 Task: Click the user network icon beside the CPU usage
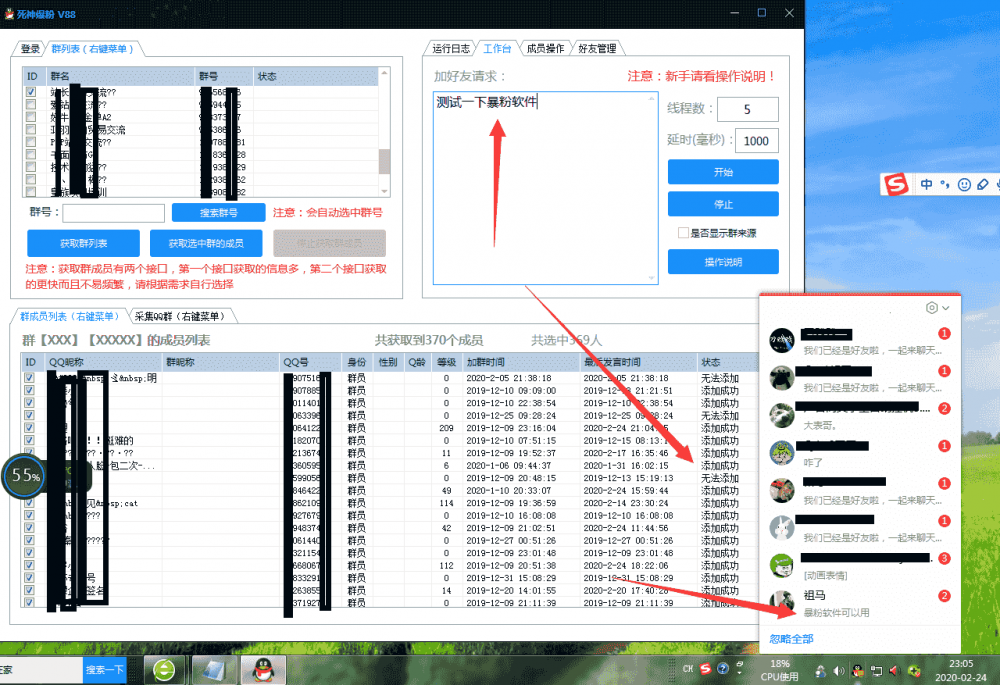click(x=821, y=671)
